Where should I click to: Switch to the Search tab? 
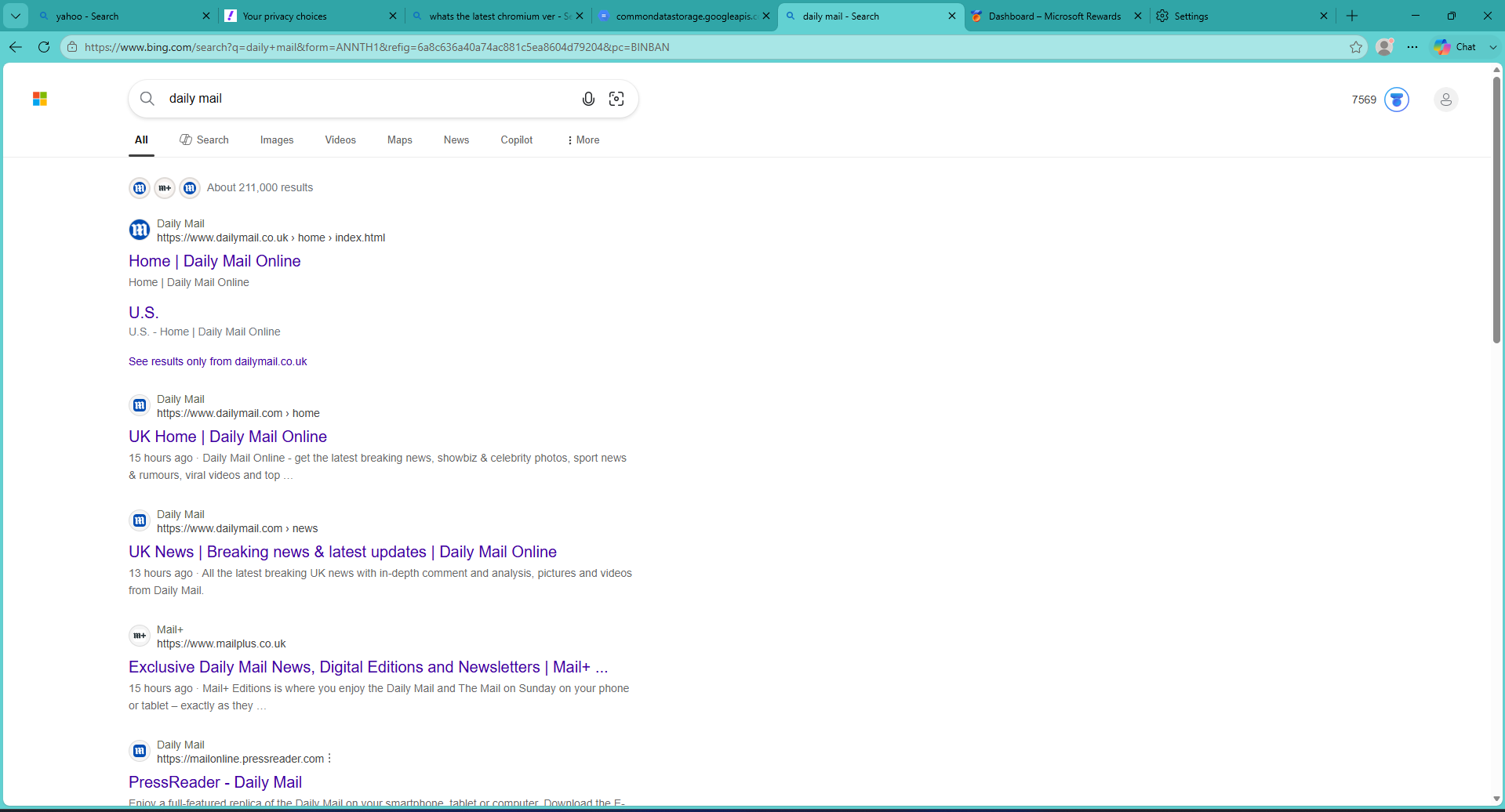(x=204, y=140)
